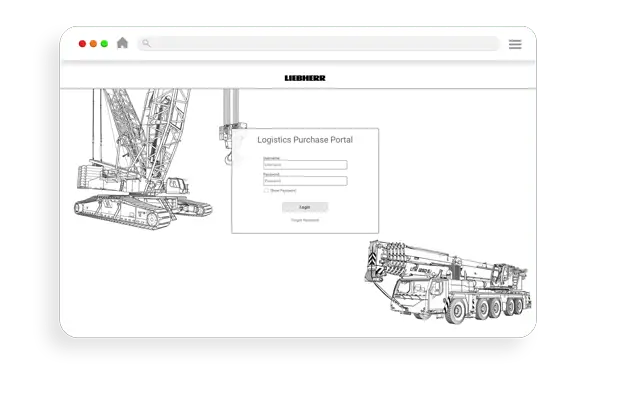Click the Show Password label text

[x=283, y=191]
